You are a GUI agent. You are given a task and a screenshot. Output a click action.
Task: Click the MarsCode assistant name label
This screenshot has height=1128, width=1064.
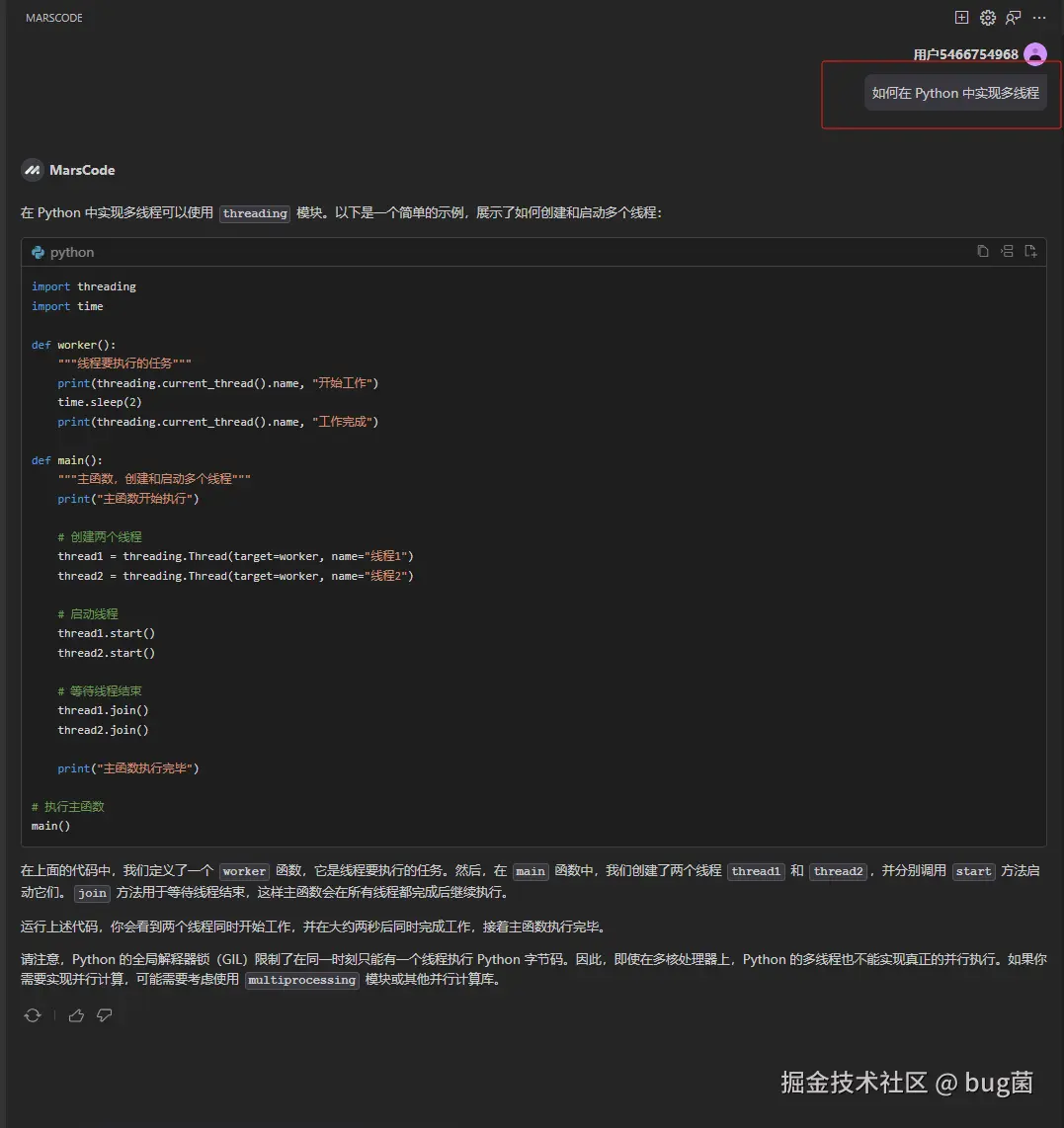[x=82, y=170]
